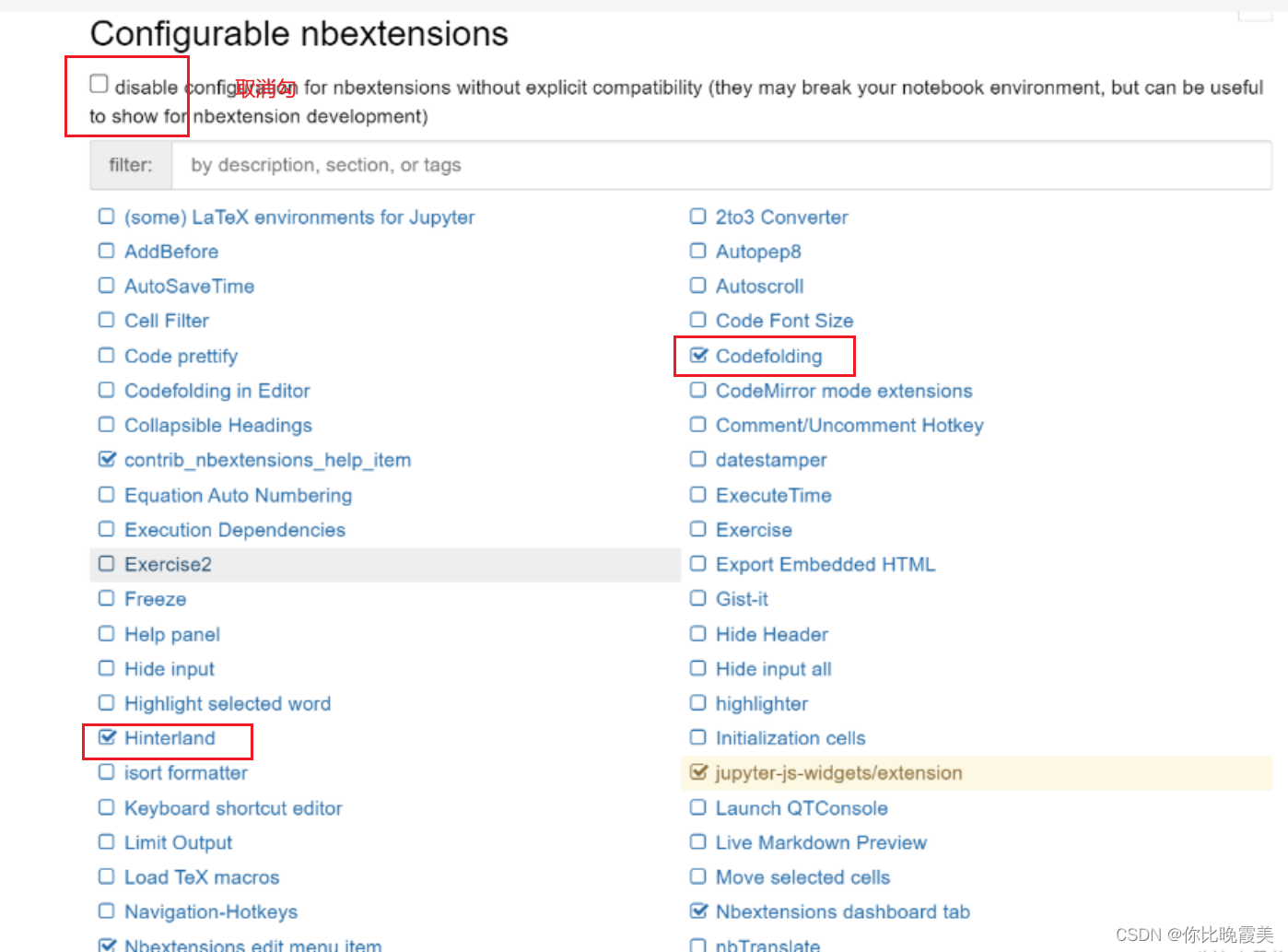
Task: Disable the Hinterland extension
Action: 107,737
